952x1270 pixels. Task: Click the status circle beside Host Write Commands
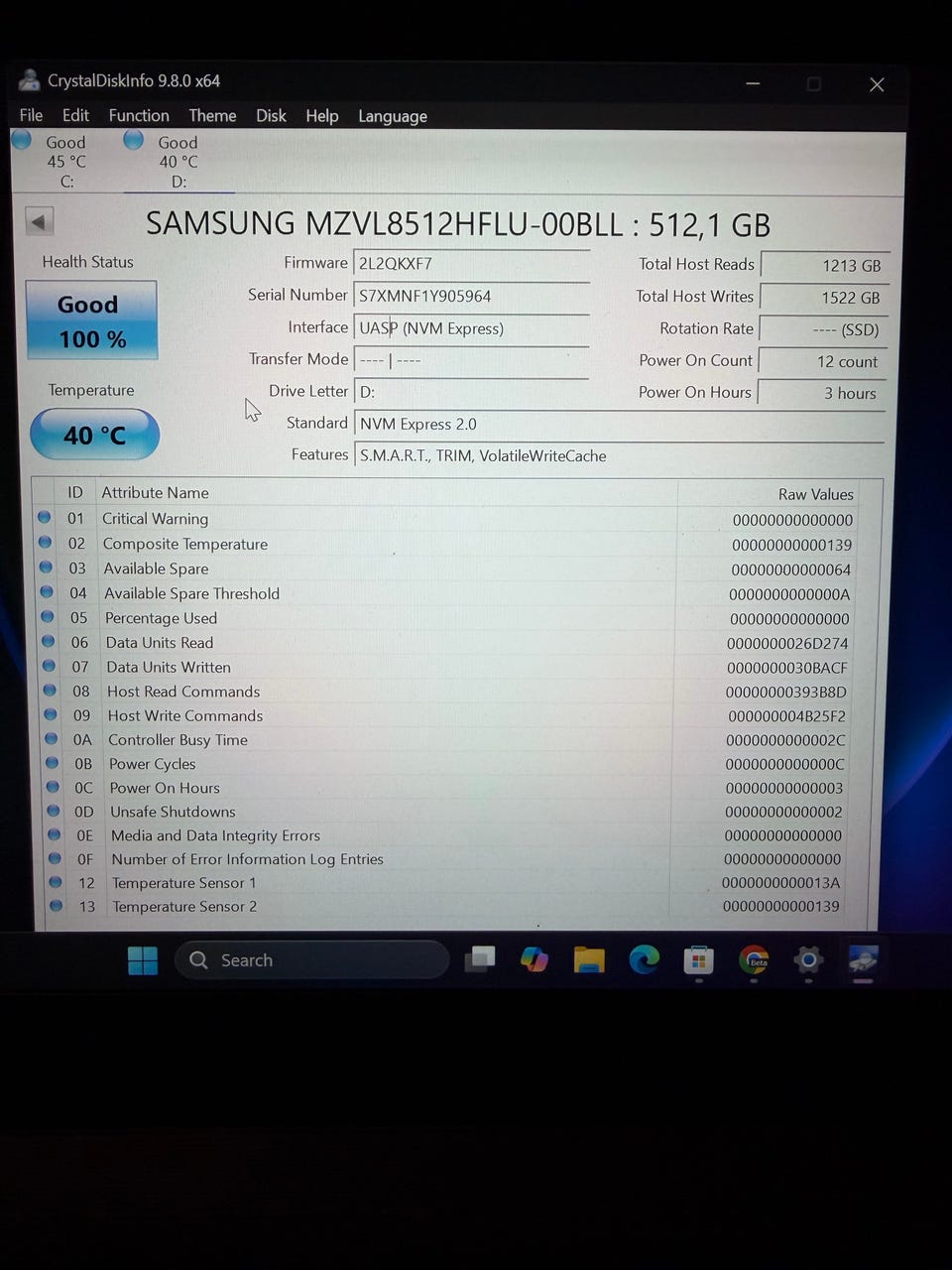tap(51, 714)
